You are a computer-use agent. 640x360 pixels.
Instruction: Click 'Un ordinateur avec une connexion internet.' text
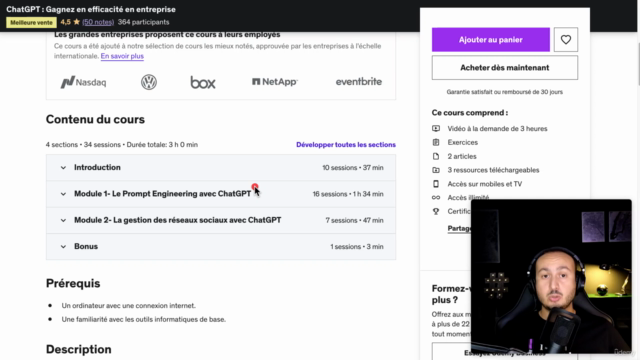coord(129,305)
